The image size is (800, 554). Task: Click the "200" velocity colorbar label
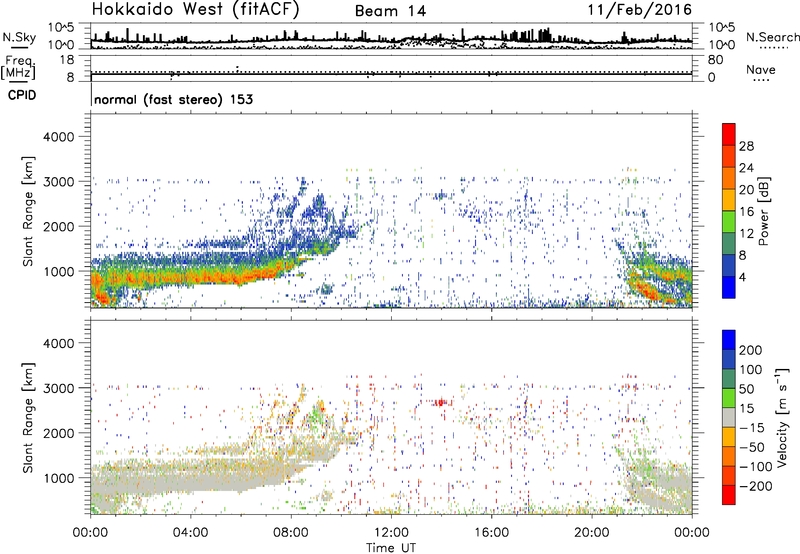(x=751, y=350)
